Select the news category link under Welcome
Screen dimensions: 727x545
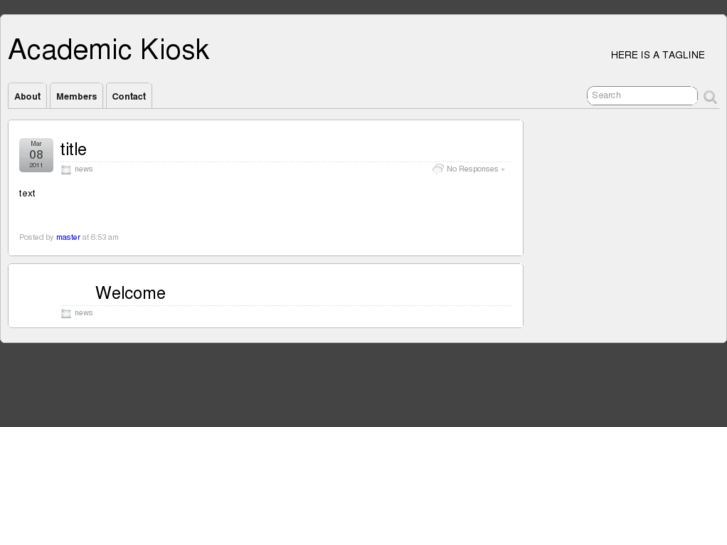84,313
